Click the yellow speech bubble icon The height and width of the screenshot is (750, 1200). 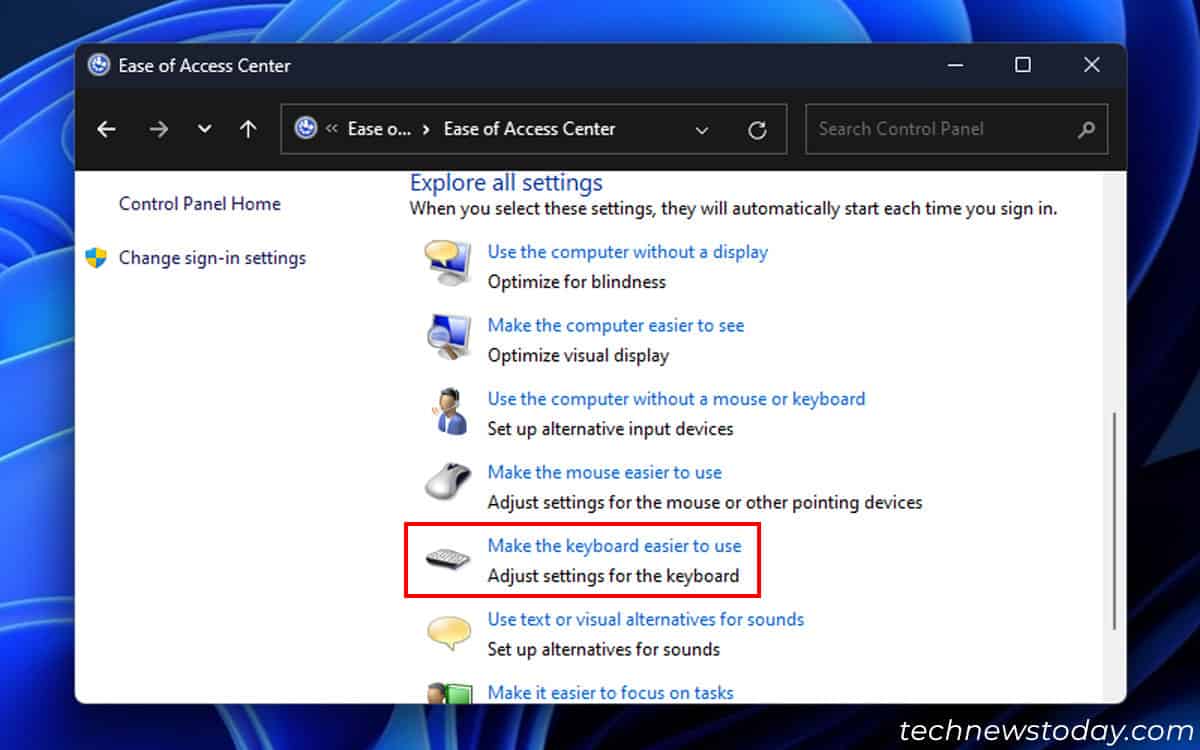(x=447, y=632)
